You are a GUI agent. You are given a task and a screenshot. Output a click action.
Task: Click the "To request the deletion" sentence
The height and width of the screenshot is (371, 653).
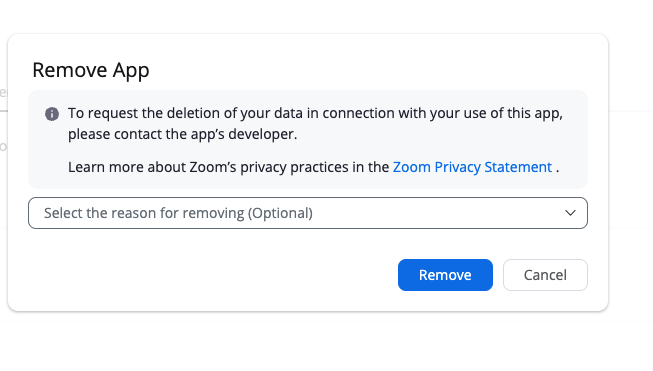315,113
